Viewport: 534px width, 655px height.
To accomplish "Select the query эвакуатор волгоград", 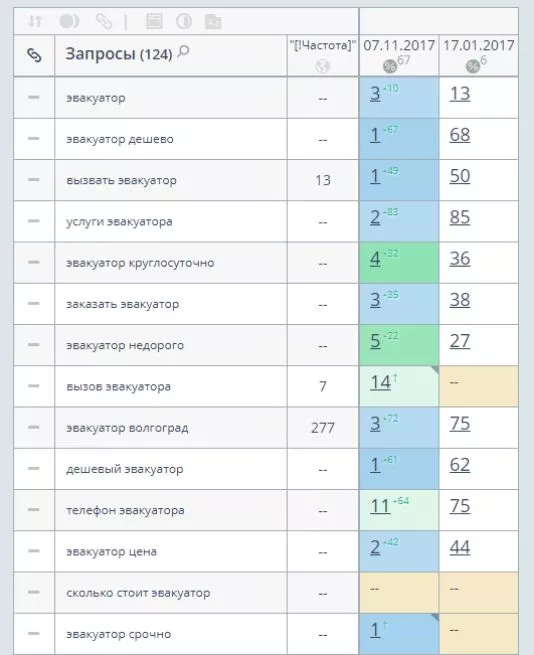I will [127, 428].
